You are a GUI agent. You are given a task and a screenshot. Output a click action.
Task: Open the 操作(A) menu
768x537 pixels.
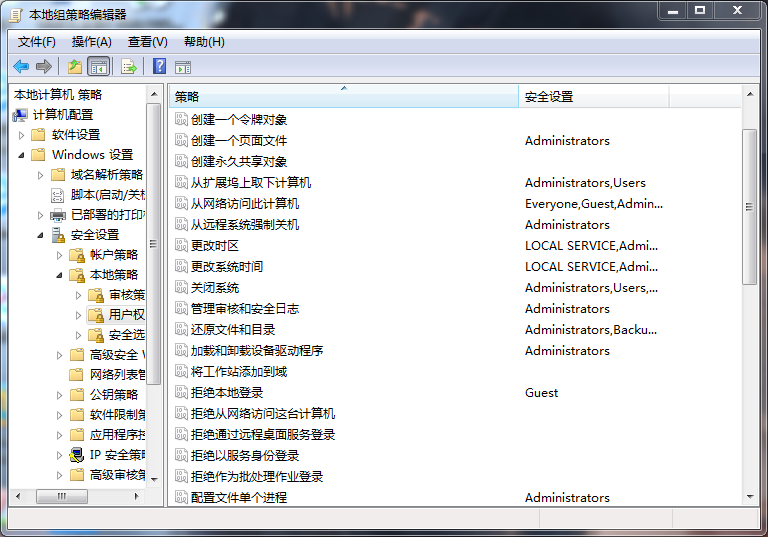point(92,42)
